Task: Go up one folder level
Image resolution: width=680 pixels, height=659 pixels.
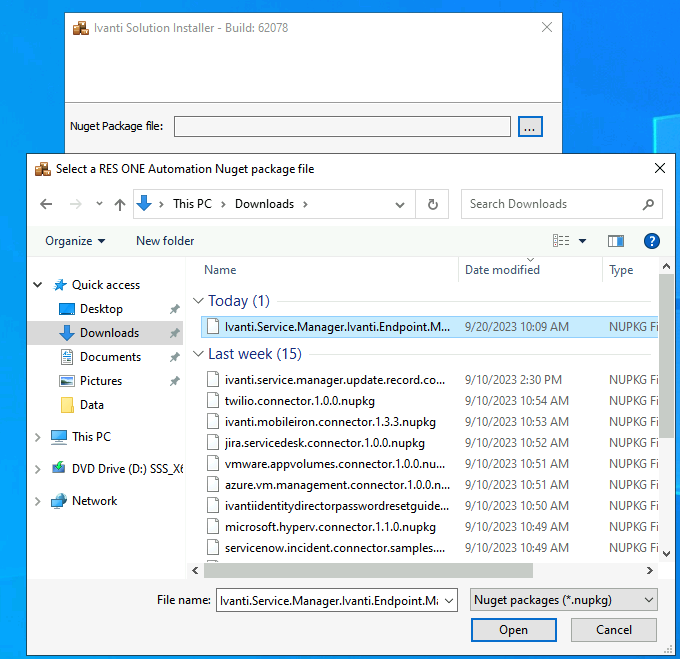Action: coord(120,204)
